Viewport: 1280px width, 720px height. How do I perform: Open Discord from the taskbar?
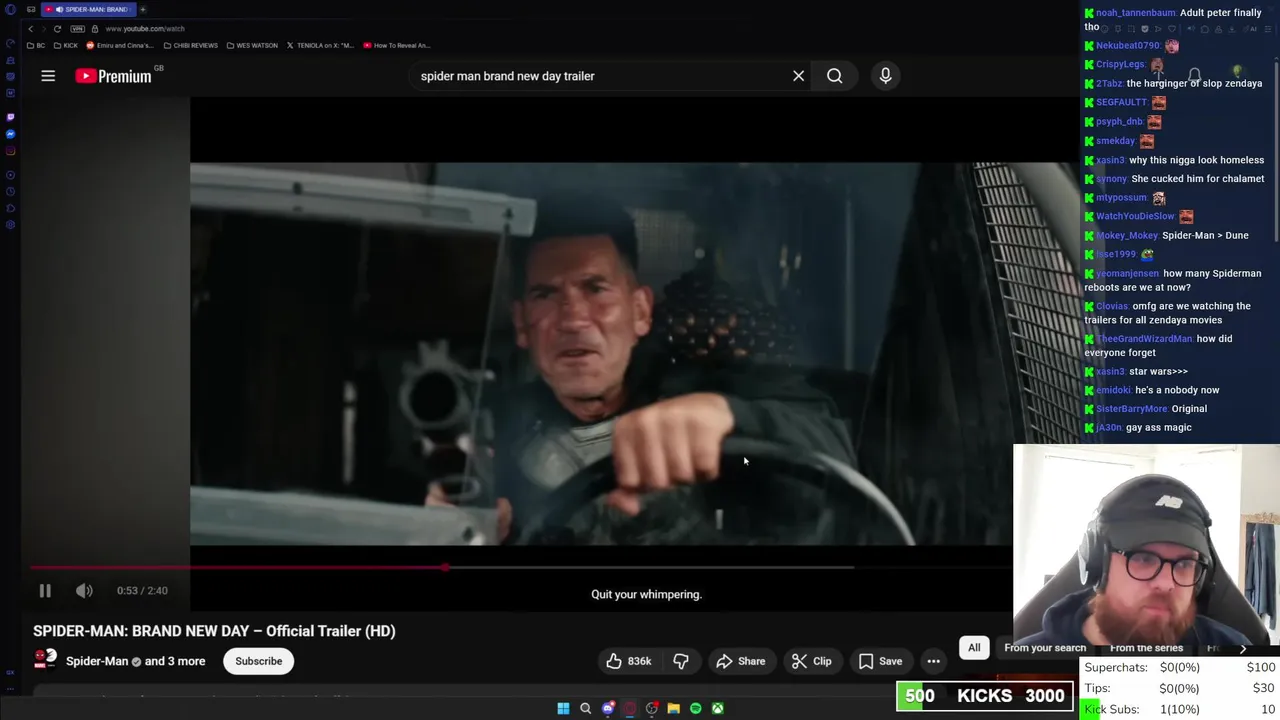[608, 708]
